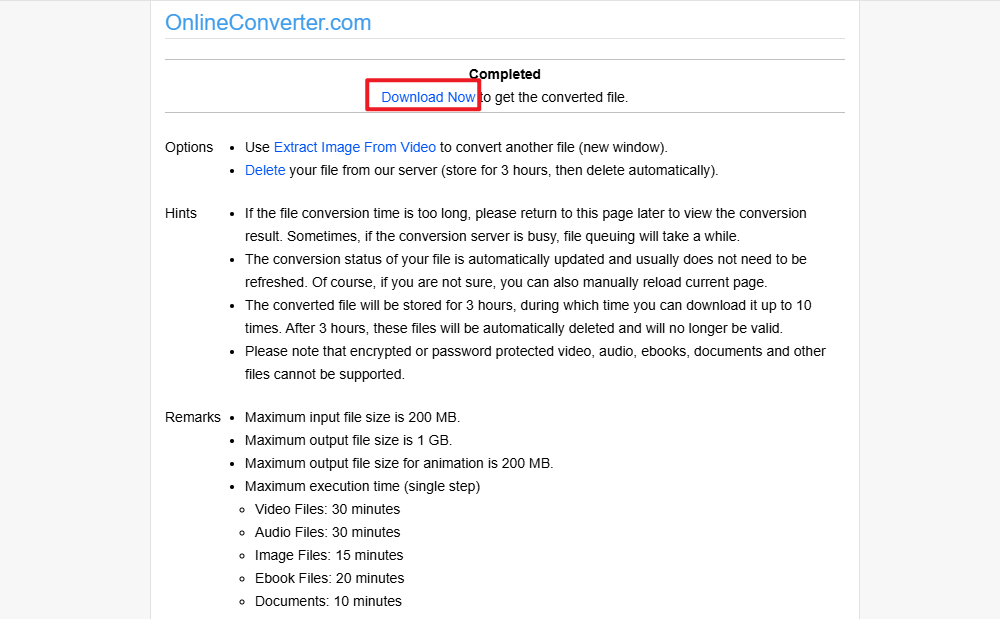This screenshot has width=1000, height=619.
Task: Click Delete link to remove your file
Action: 265,170
